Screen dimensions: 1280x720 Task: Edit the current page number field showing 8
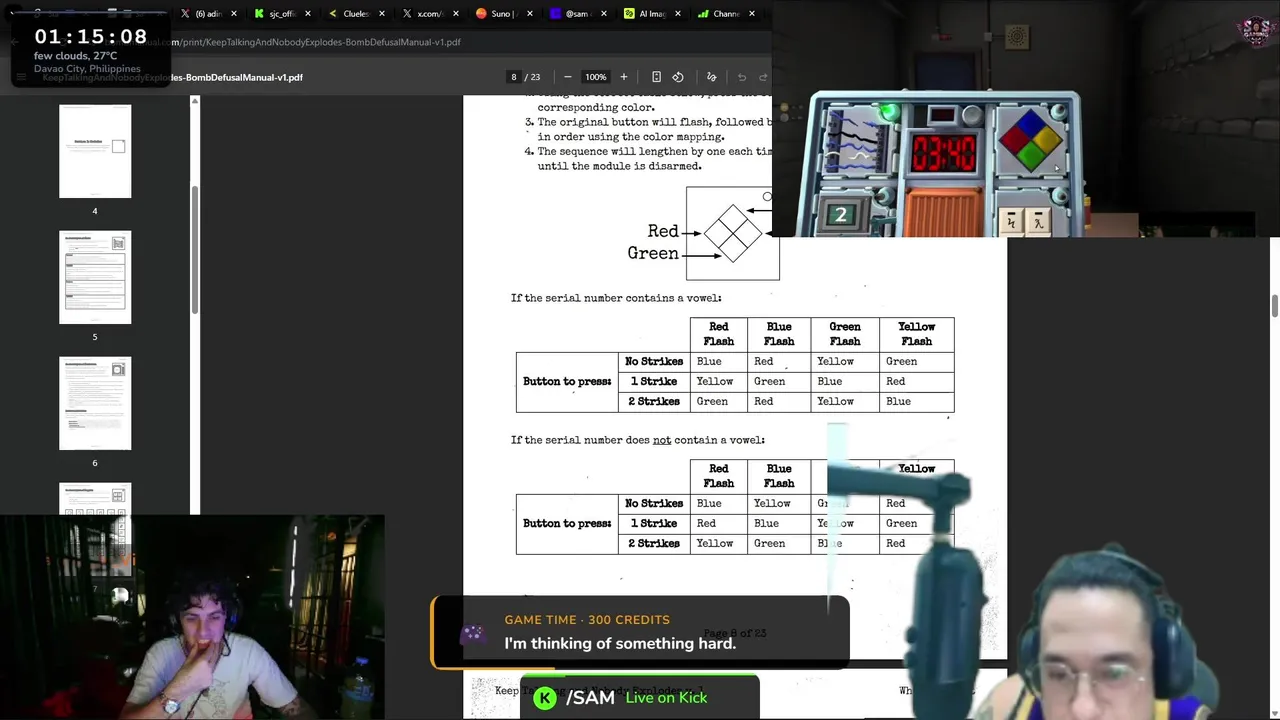coord(514,77)
